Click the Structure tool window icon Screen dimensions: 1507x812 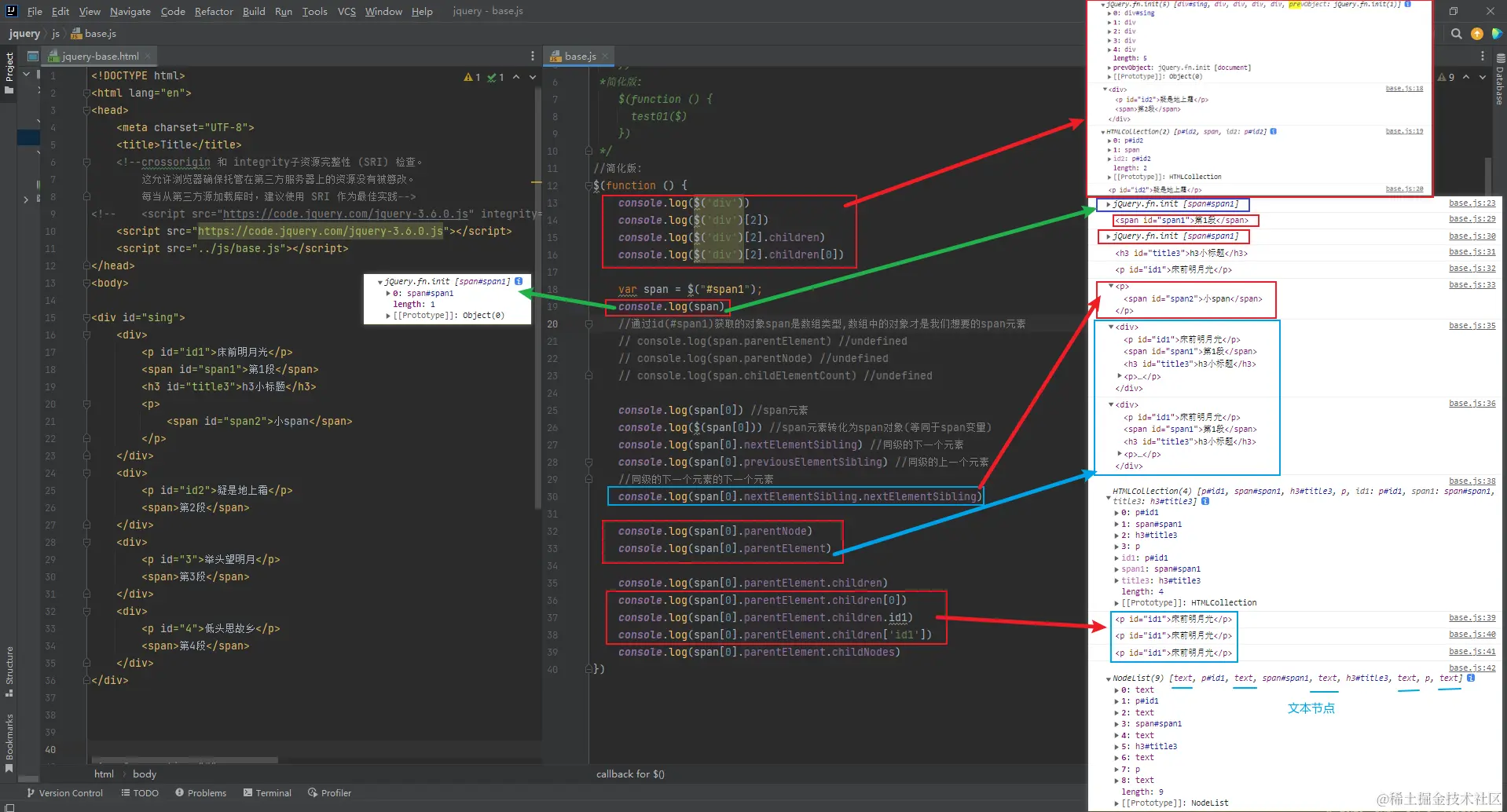[9, 693]
